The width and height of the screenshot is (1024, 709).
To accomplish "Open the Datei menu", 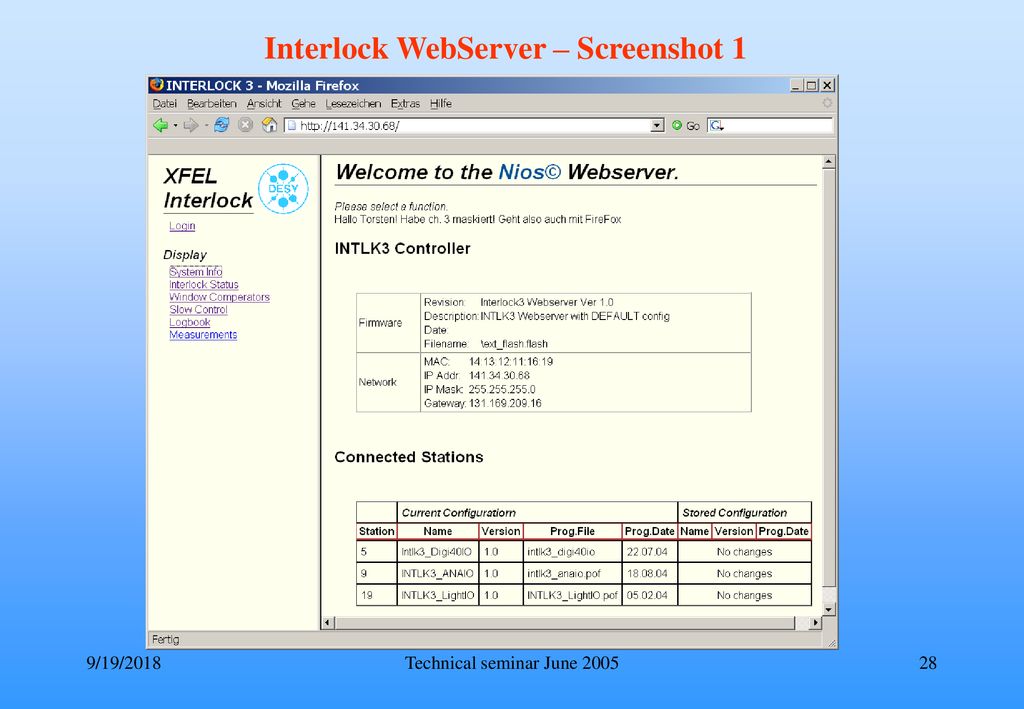I will (x=165, y=104).
